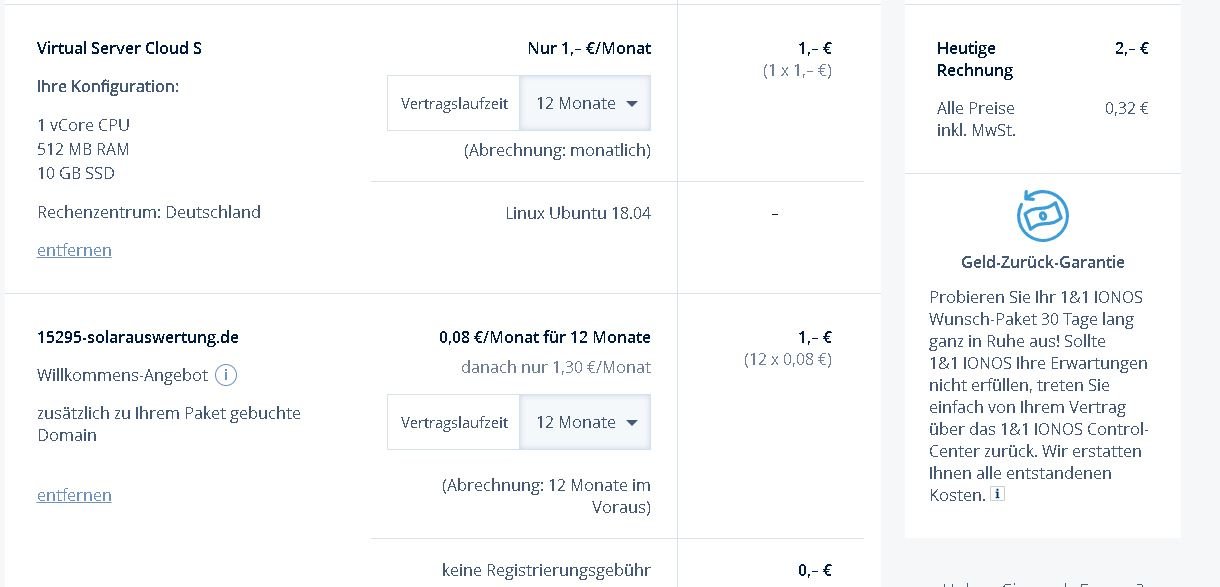
Task: Click entfernen under the solarauswertung.de domain
Action: tap(74, 495)
